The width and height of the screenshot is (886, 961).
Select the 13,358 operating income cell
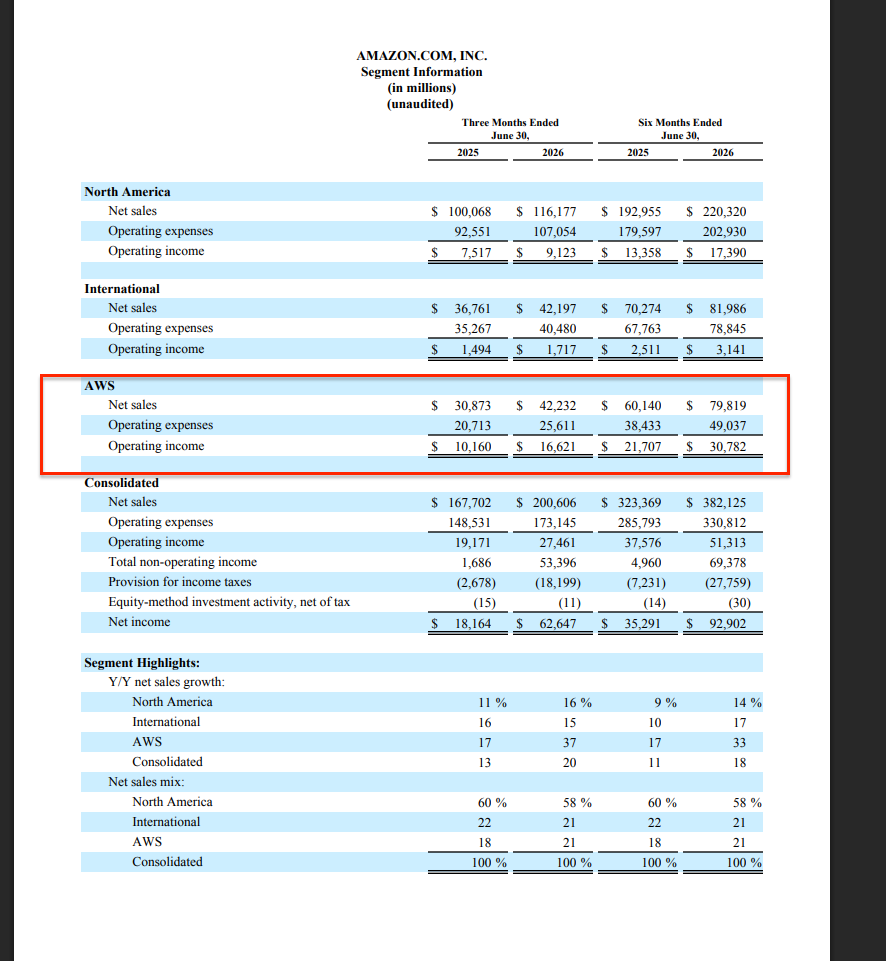point(643,253)
